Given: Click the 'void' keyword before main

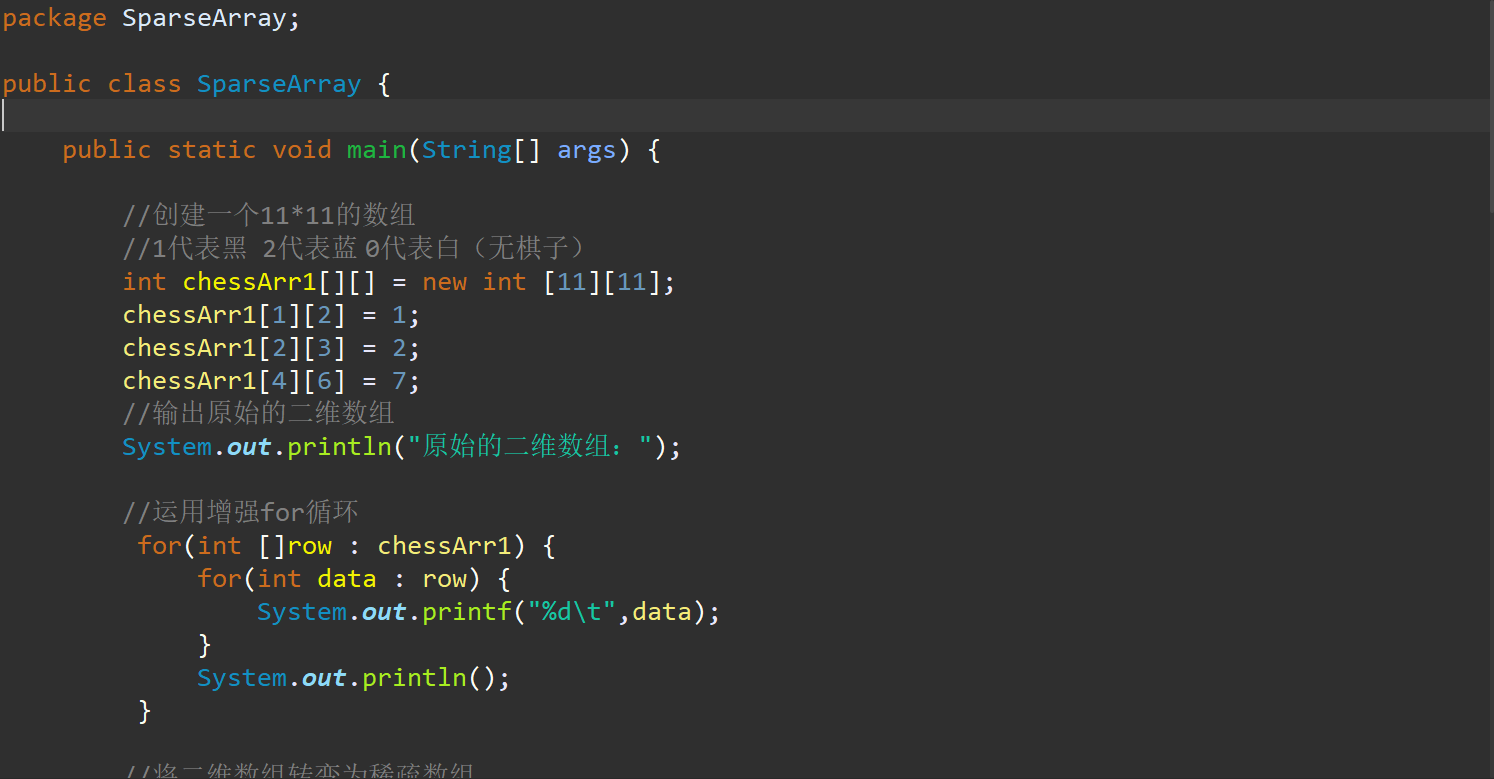Looking at the screenshot, I should [302, 150].
